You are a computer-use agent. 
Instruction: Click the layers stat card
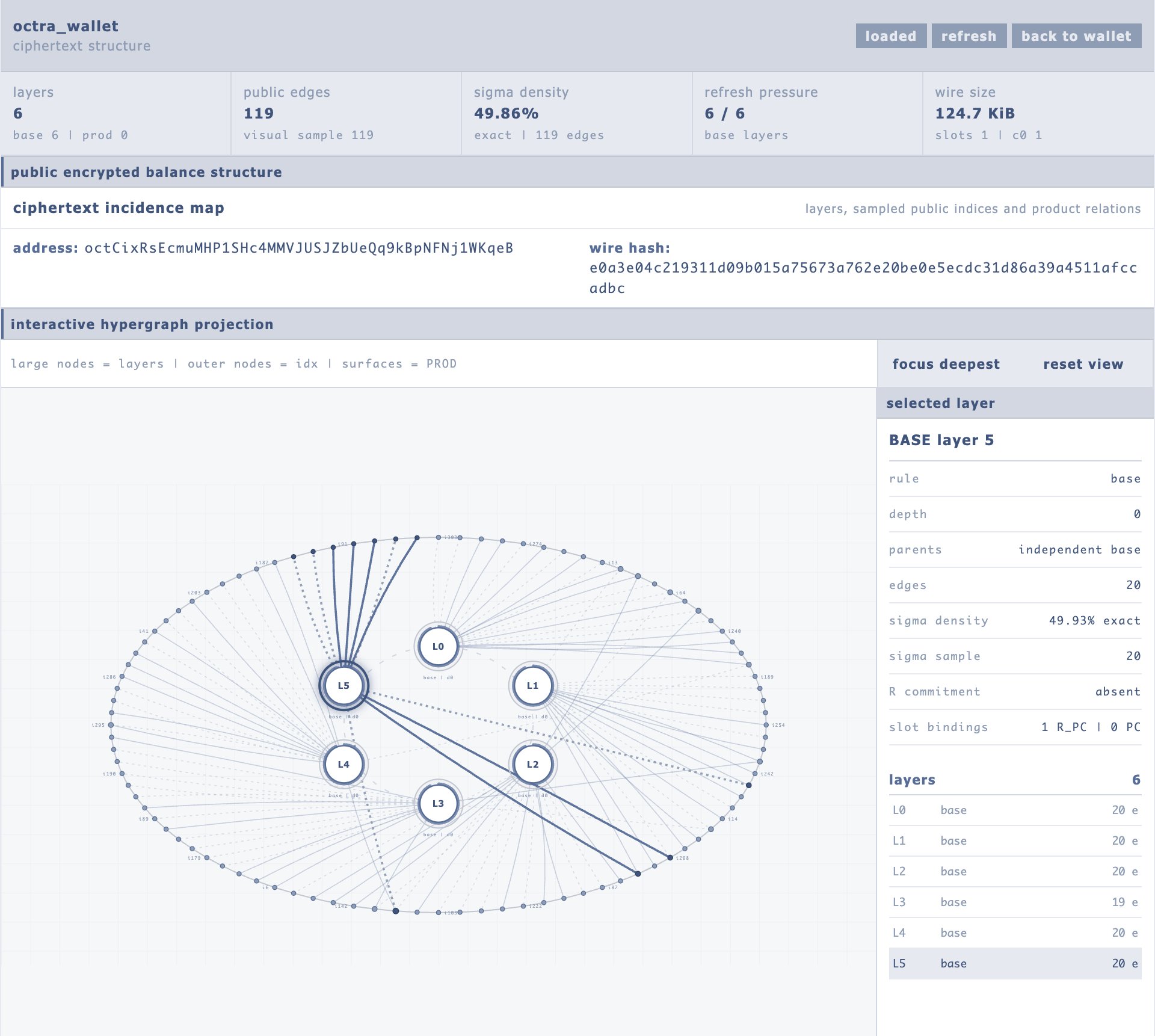click(116, 114)
